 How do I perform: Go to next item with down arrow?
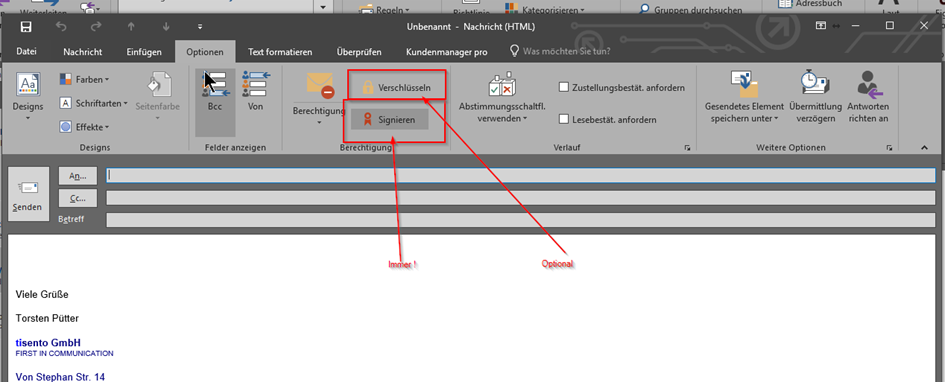pos(166,27)
